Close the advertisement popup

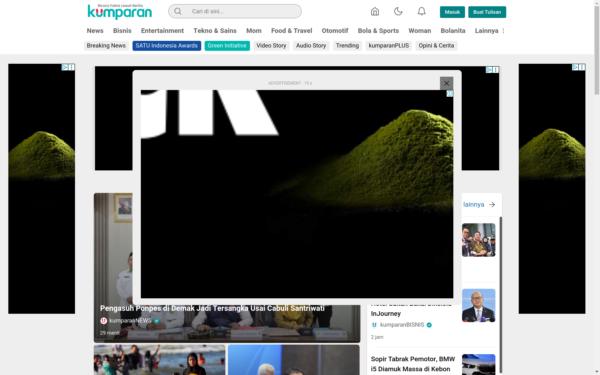(446, 83)
